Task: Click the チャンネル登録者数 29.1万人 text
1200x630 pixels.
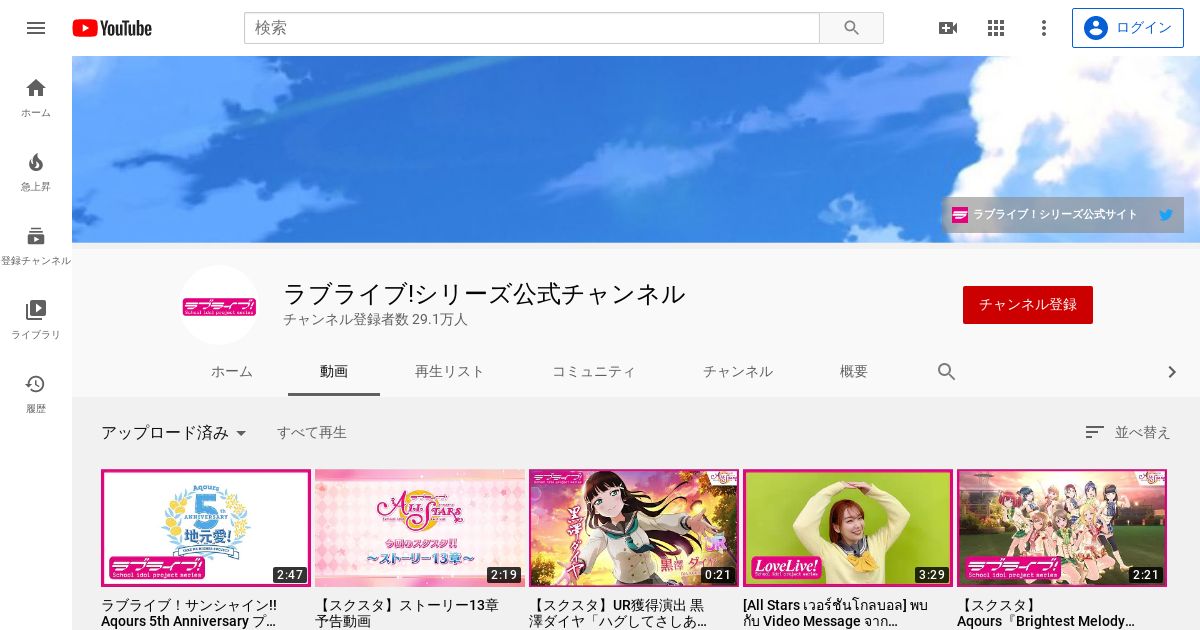Action: pyautogui.click(x=375, y=320)
